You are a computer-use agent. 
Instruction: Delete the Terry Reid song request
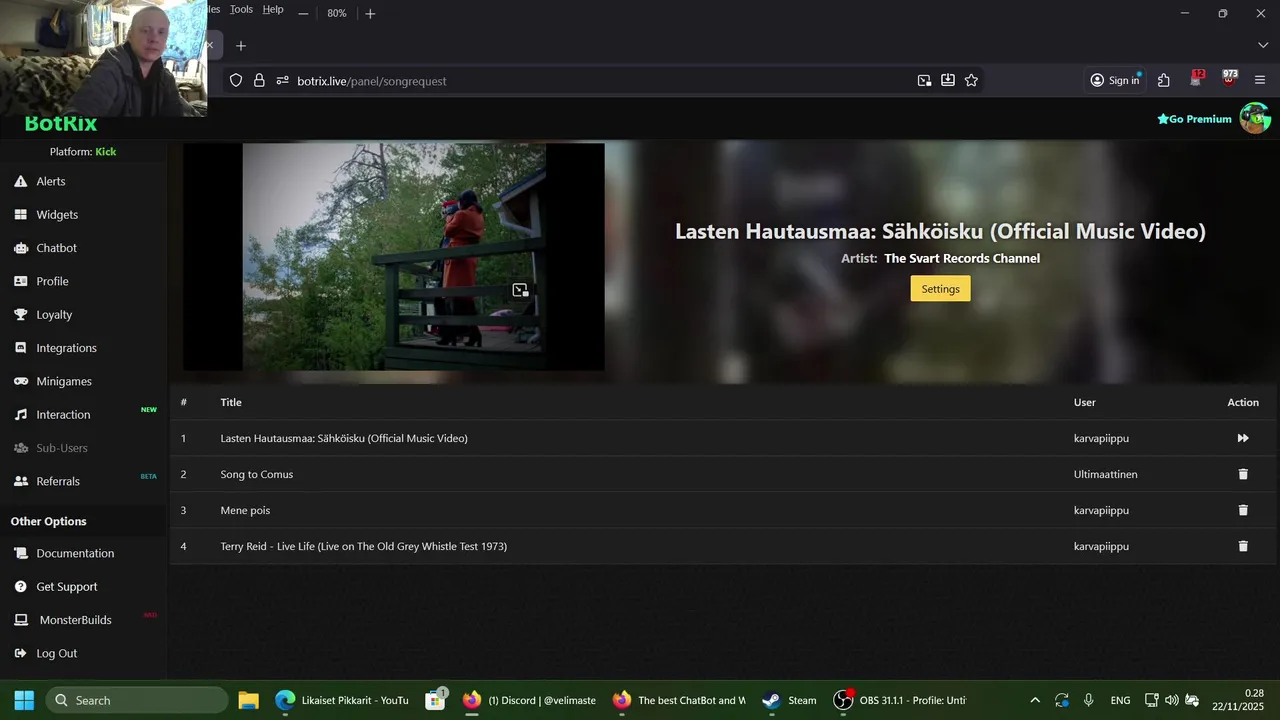[1243, 546]
